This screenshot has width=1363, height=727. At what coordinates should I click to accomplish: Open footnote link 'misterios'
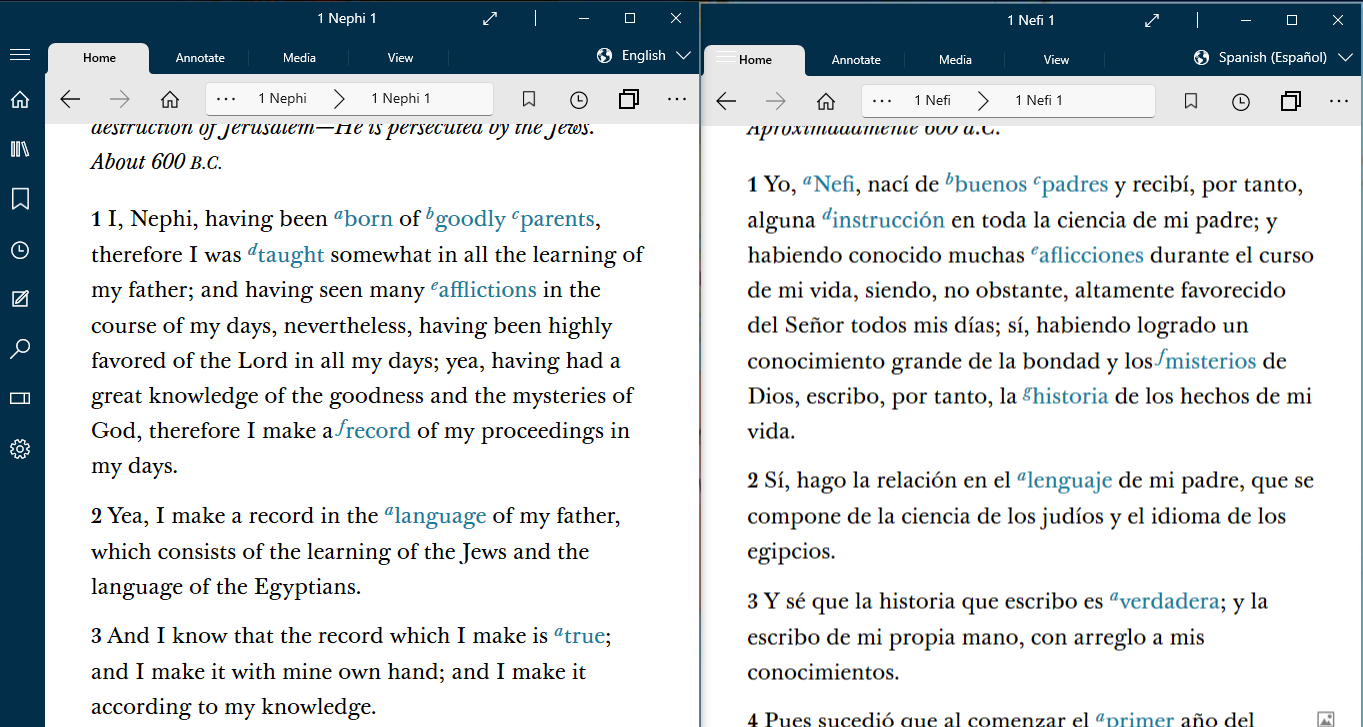tap(1206, 360)
